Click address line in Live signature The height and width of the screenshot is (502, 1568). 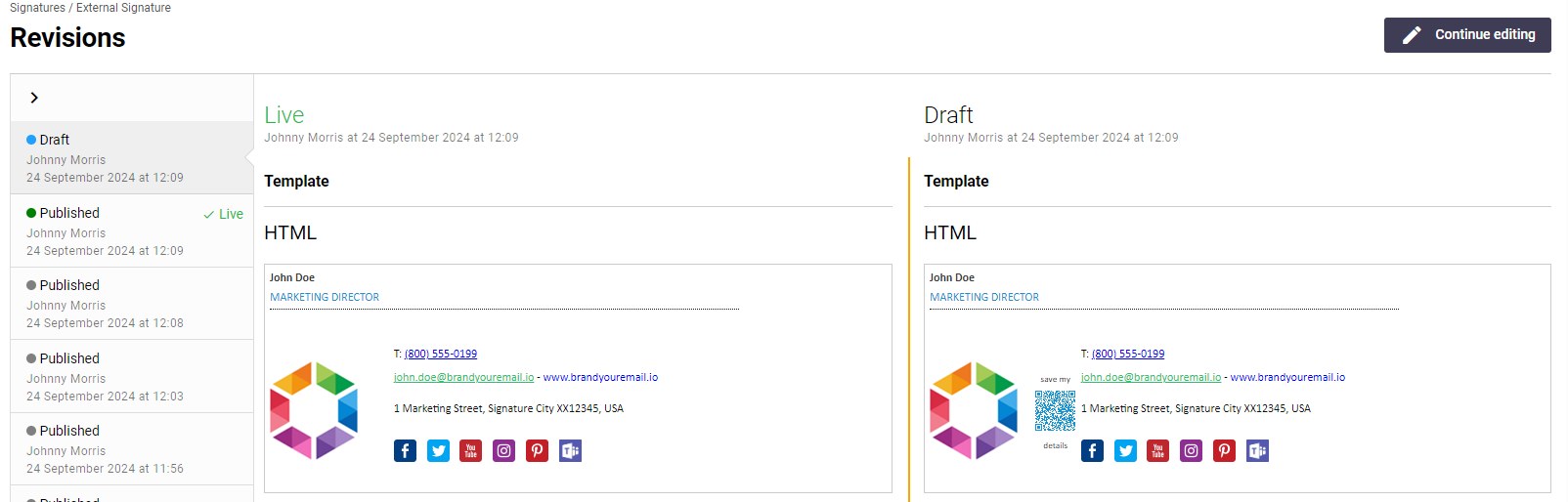(x=508, y=408)
